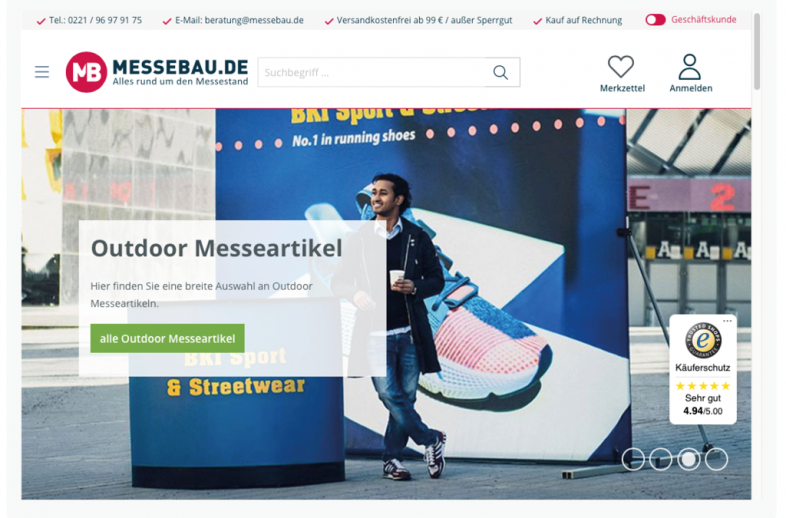The width and height of the screenshot is (786, 518).
Task: Open the Trusted Shops Käuferschutz badge
Action: [703, 369]
